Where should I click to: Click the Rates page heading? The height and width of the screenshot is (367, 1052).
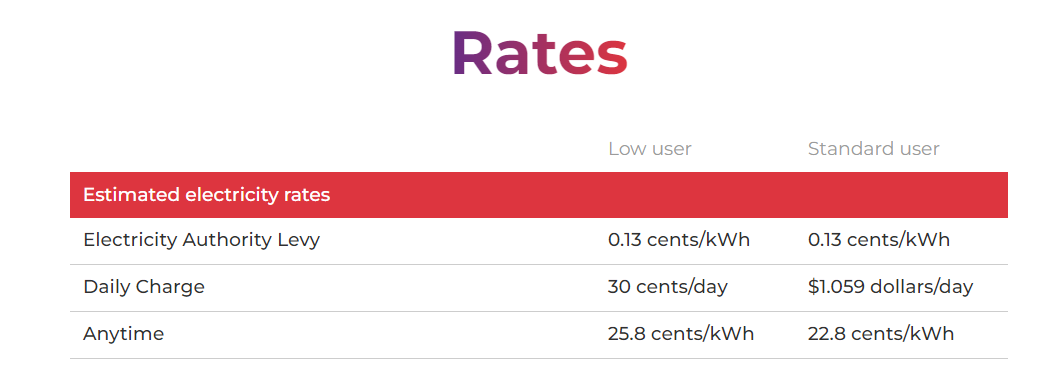point(540,53)
